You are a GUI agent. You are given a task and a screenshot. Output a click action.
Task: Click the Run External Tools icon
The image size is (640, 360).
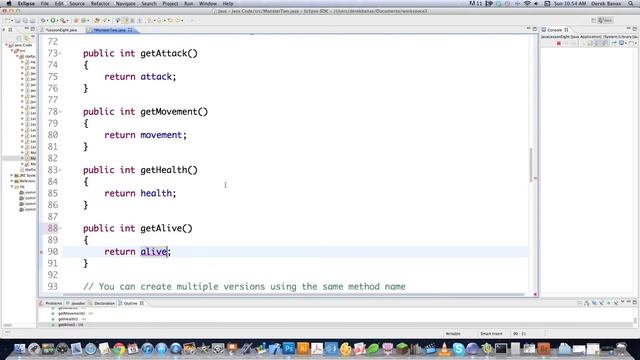63,20
